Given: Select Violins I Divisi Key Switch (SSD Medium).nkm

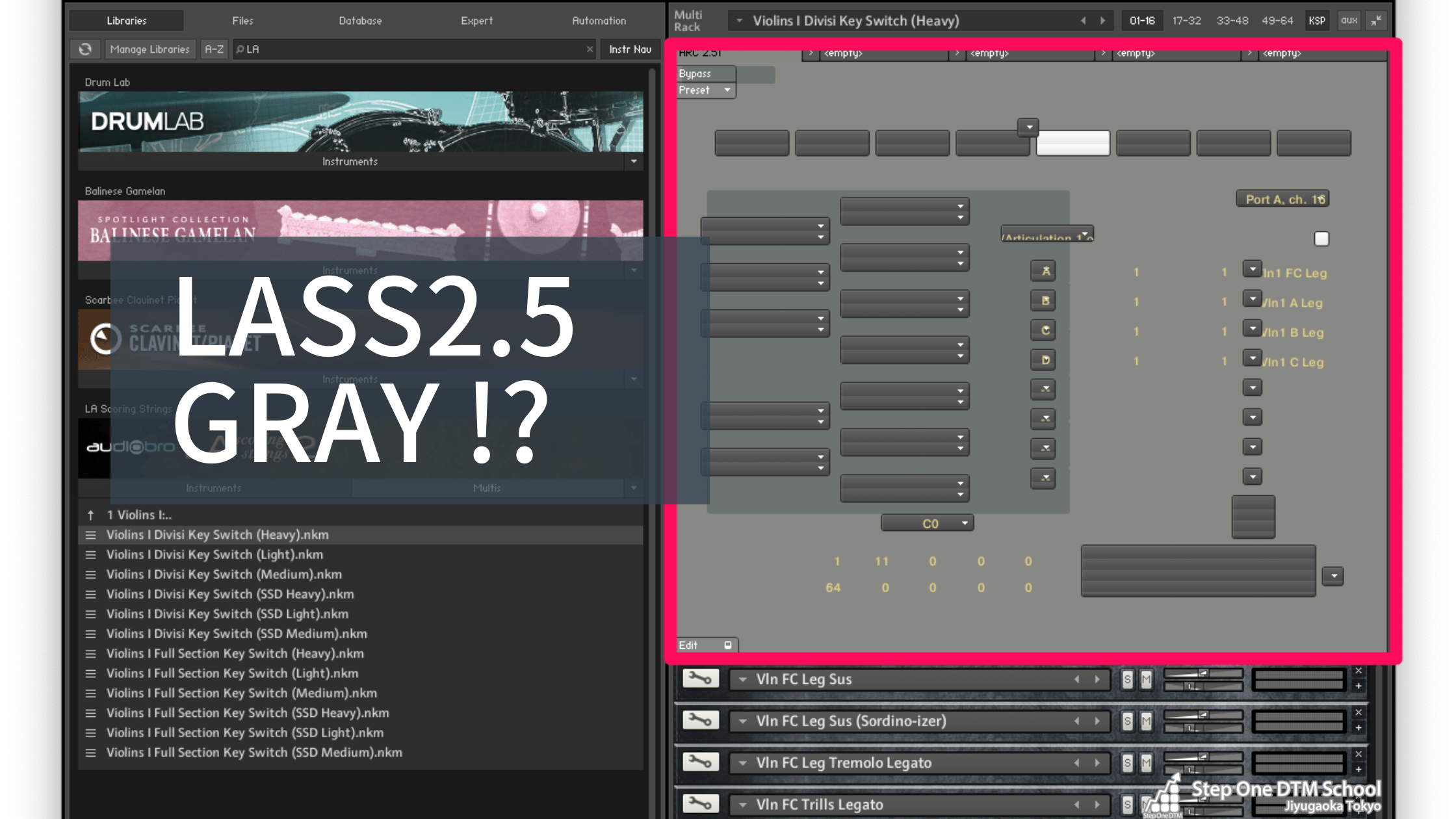Looking at the screenshot, I should (x=361, y=634).
